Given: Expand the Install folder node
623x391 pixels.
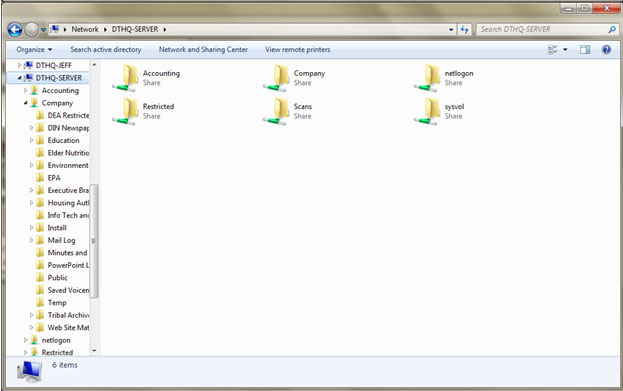Looking at the screenshot, I should tap(31, 228).
